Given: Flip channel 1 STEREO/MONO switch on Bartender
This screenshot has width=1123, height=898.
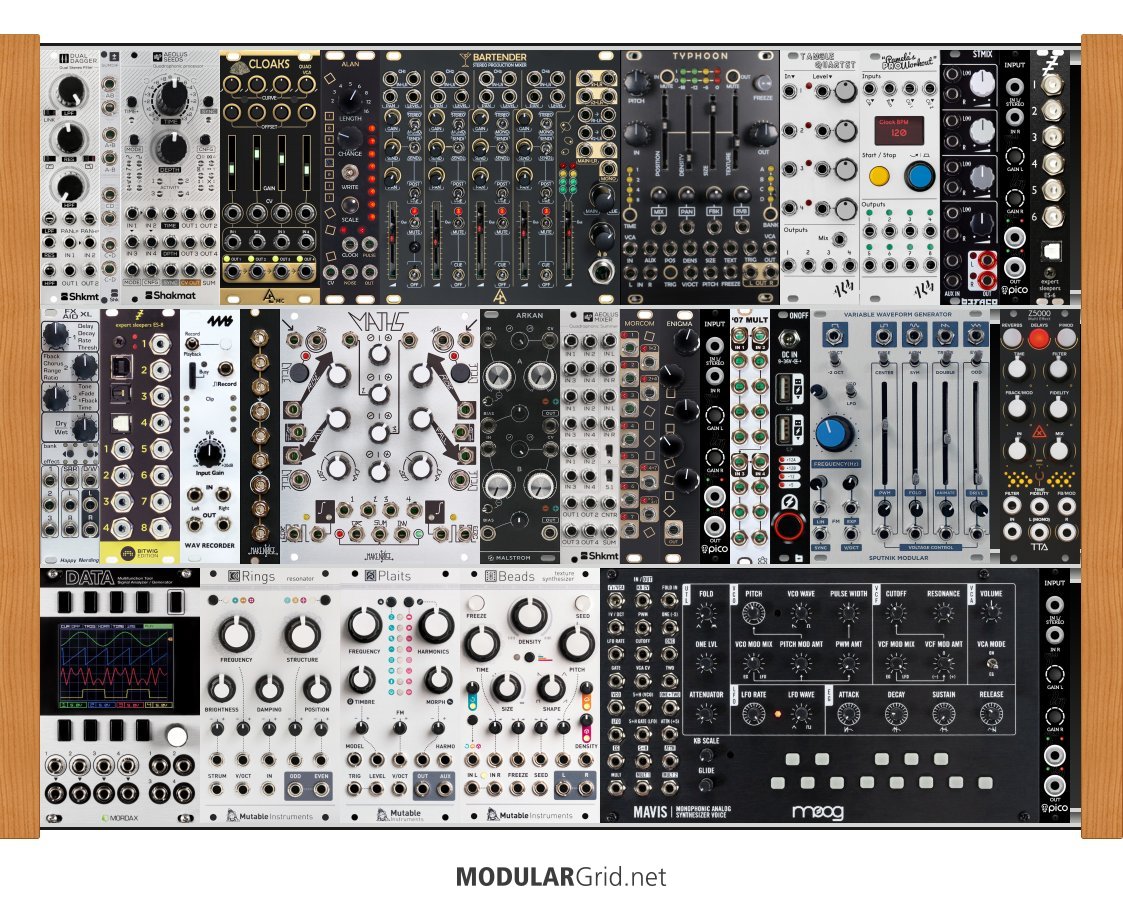Looking at the screenshot, I should click(414, 123).
